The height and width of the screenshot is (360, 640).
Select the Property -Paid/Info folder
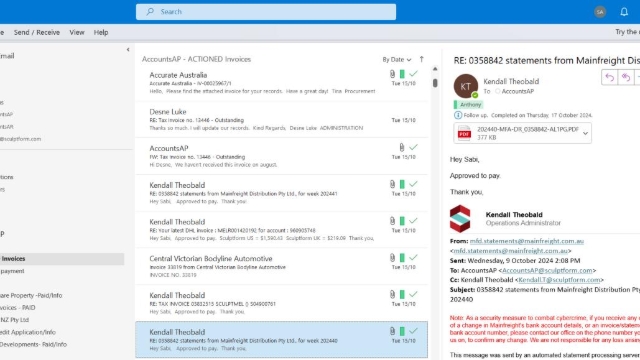31,296
